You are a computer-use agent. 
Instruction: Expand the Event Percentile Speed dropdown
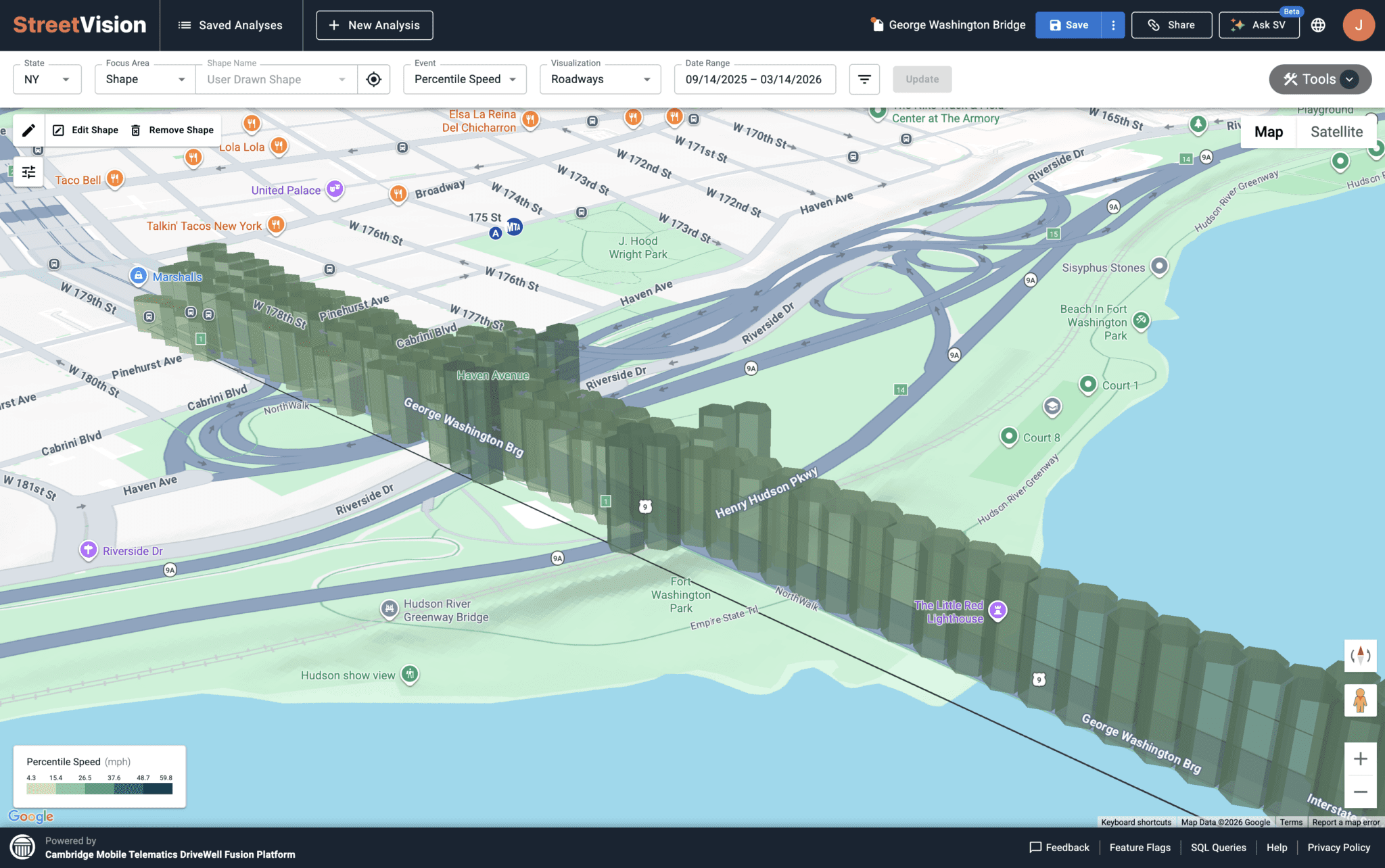click(465, 80)
